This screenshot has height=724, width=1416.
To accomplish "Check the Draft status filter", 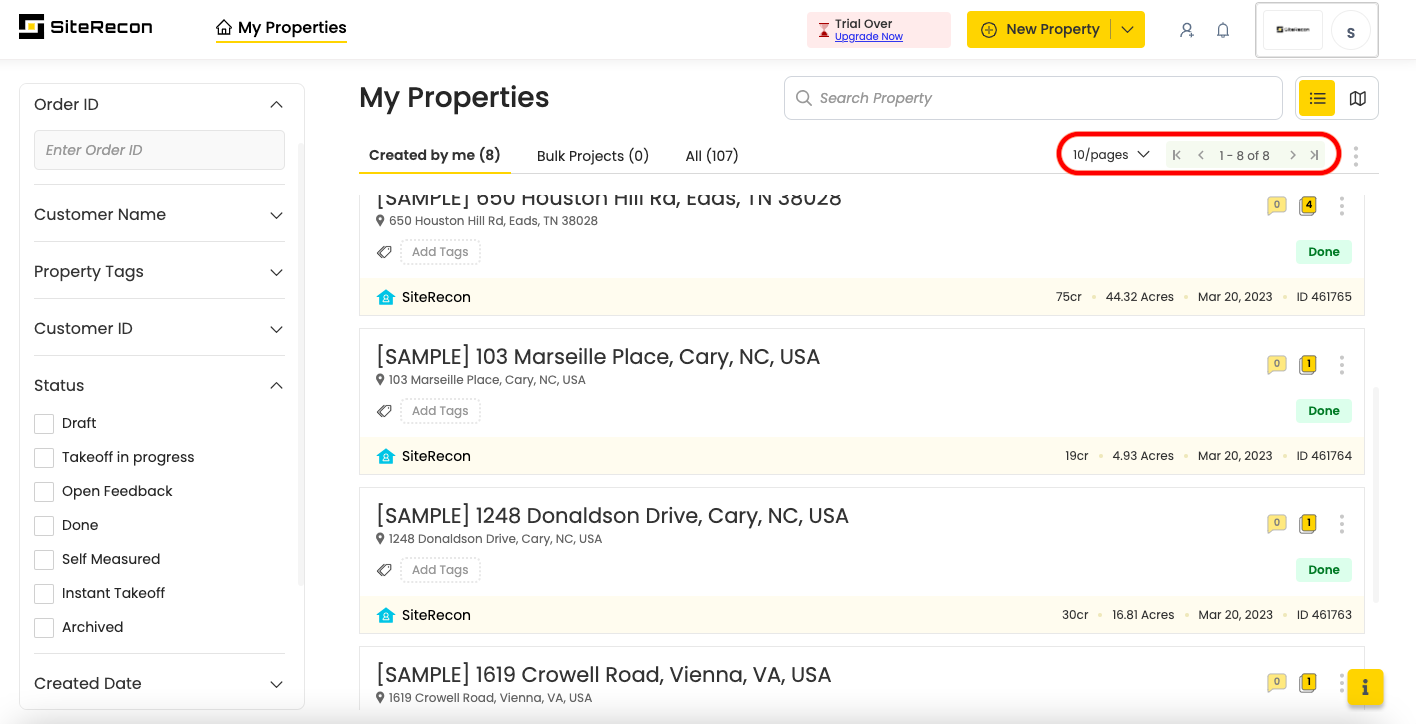I will point(44,424).
